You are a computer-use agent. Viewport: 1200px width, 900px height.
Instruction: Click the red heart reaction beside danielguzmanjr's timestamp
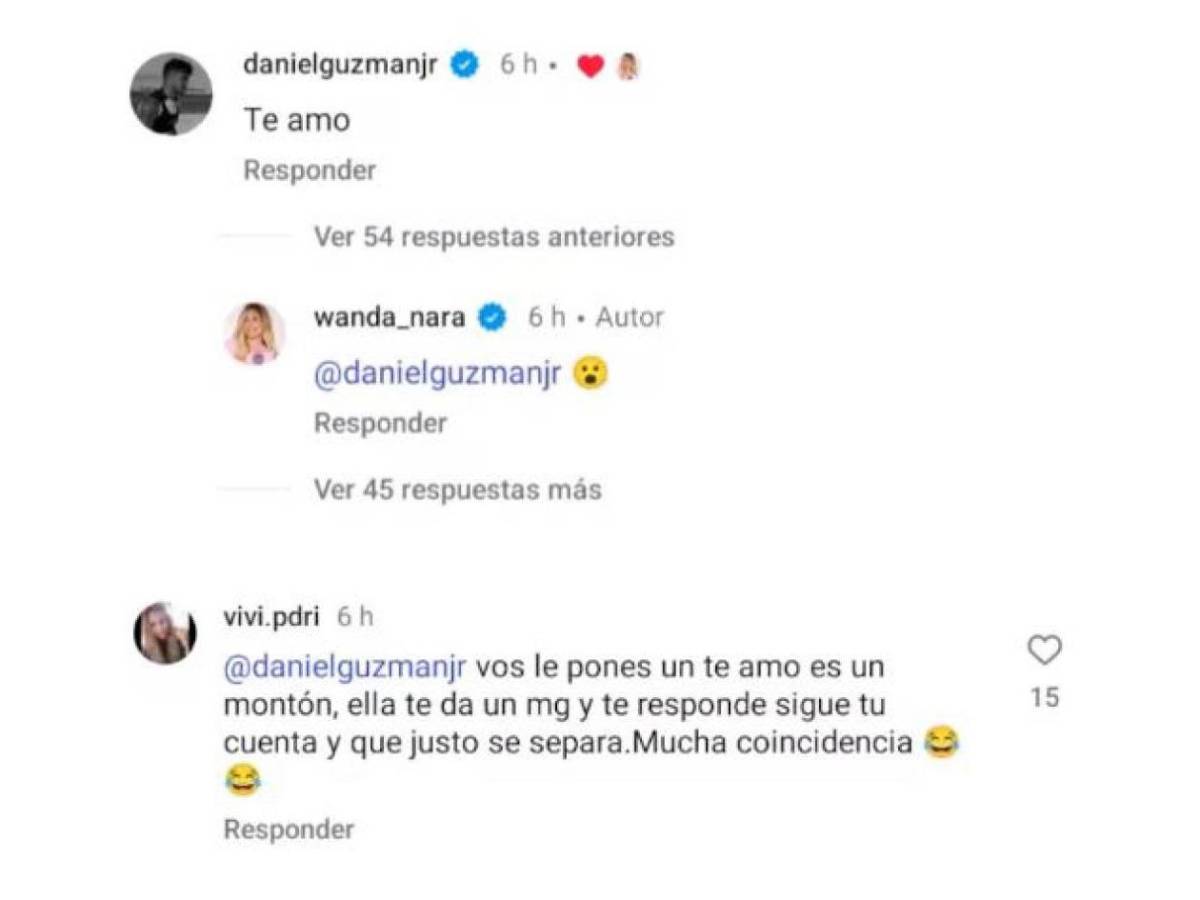click(x=591, y=64)
